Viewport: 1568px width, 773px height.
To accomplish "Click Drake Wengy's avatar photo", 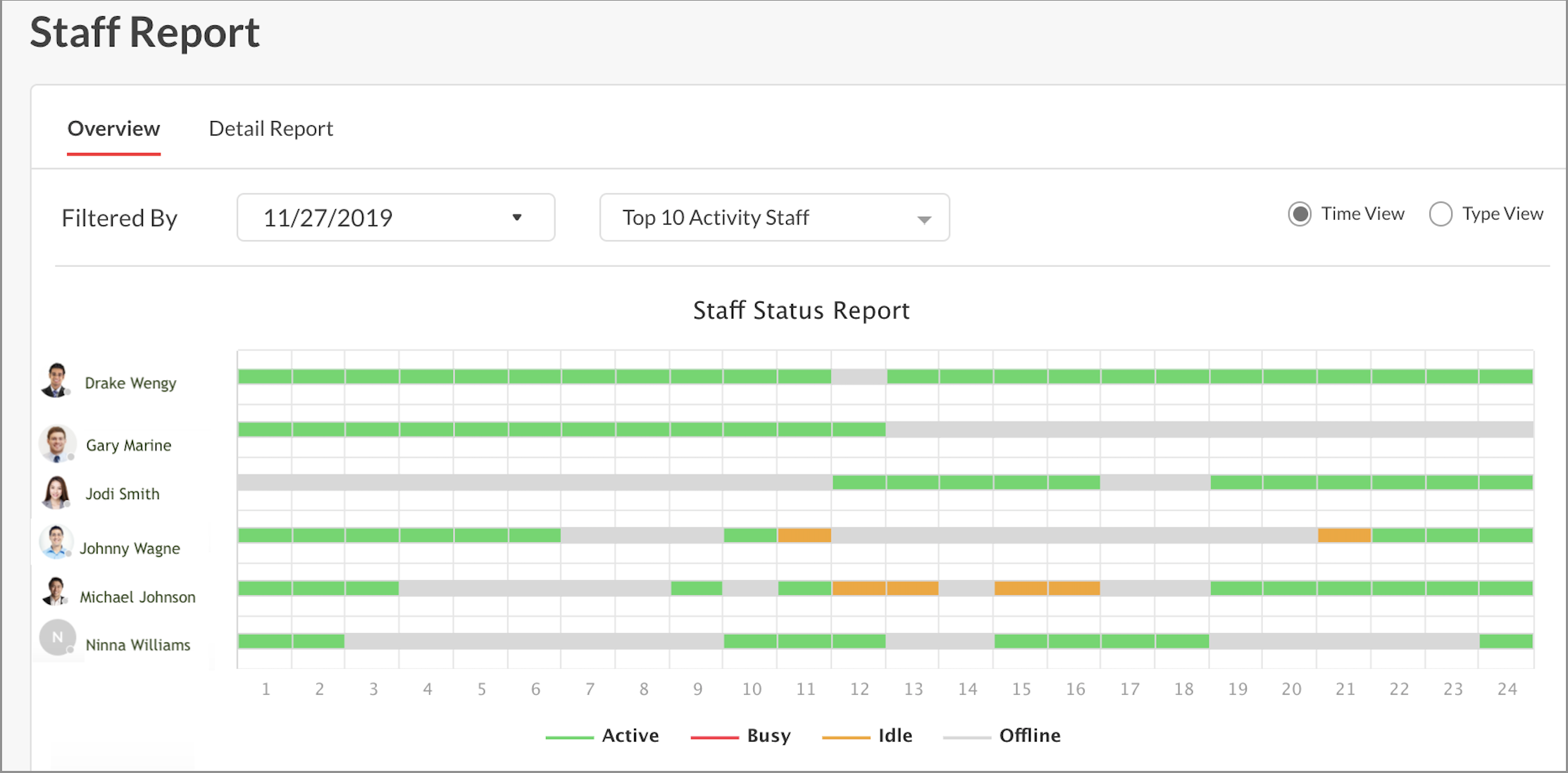I will click(x=56, y=381).
